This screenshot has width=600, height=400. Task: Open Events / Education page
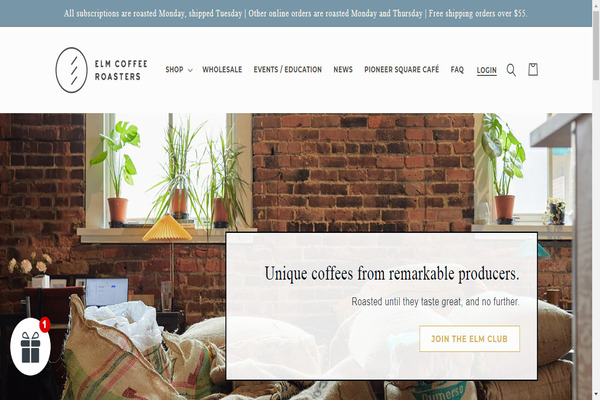pos(287,70)
